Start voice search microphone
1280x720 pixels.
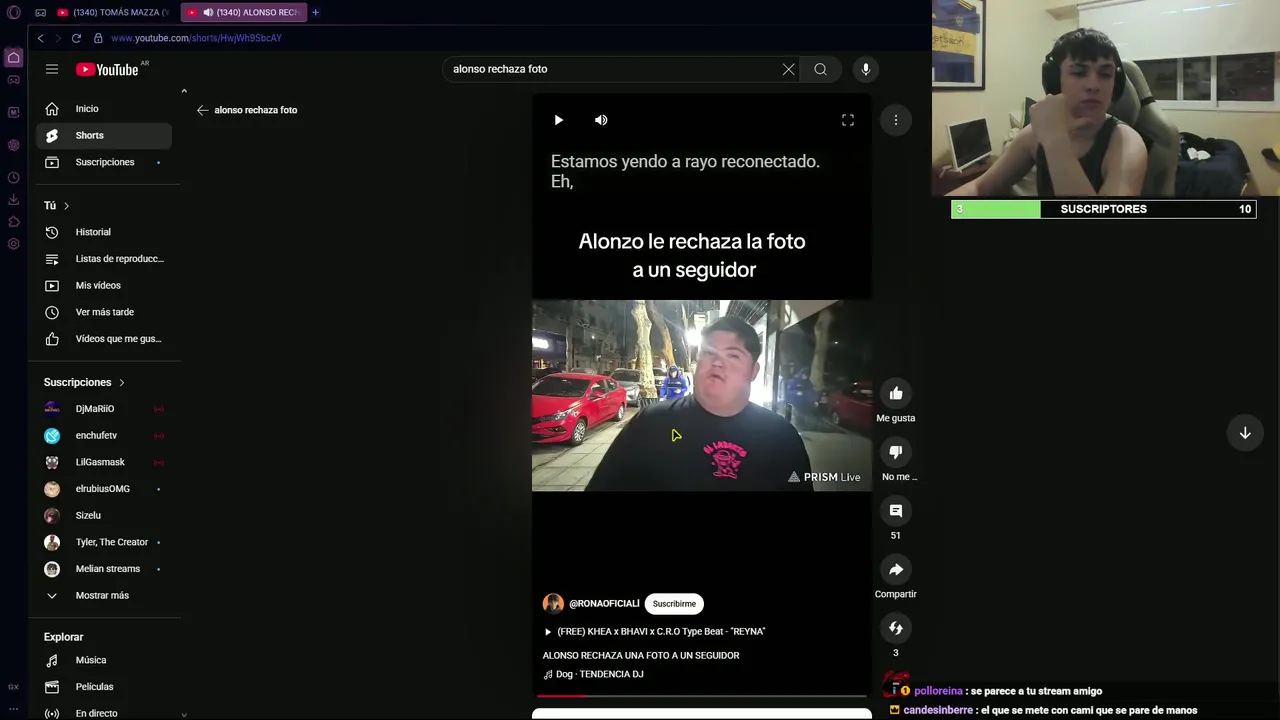[866, 69]
